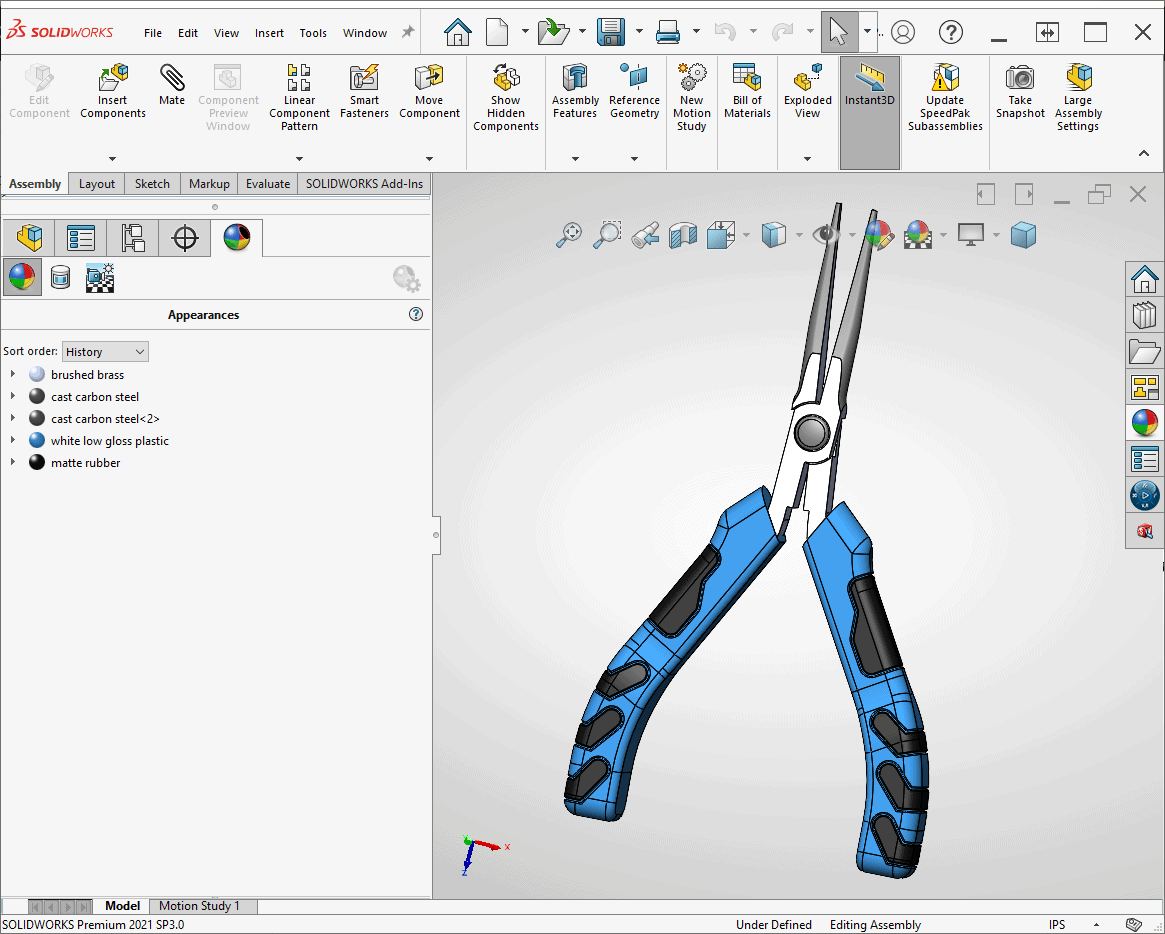Switch to the ConfigurationManager tab icon

[133, 237]
